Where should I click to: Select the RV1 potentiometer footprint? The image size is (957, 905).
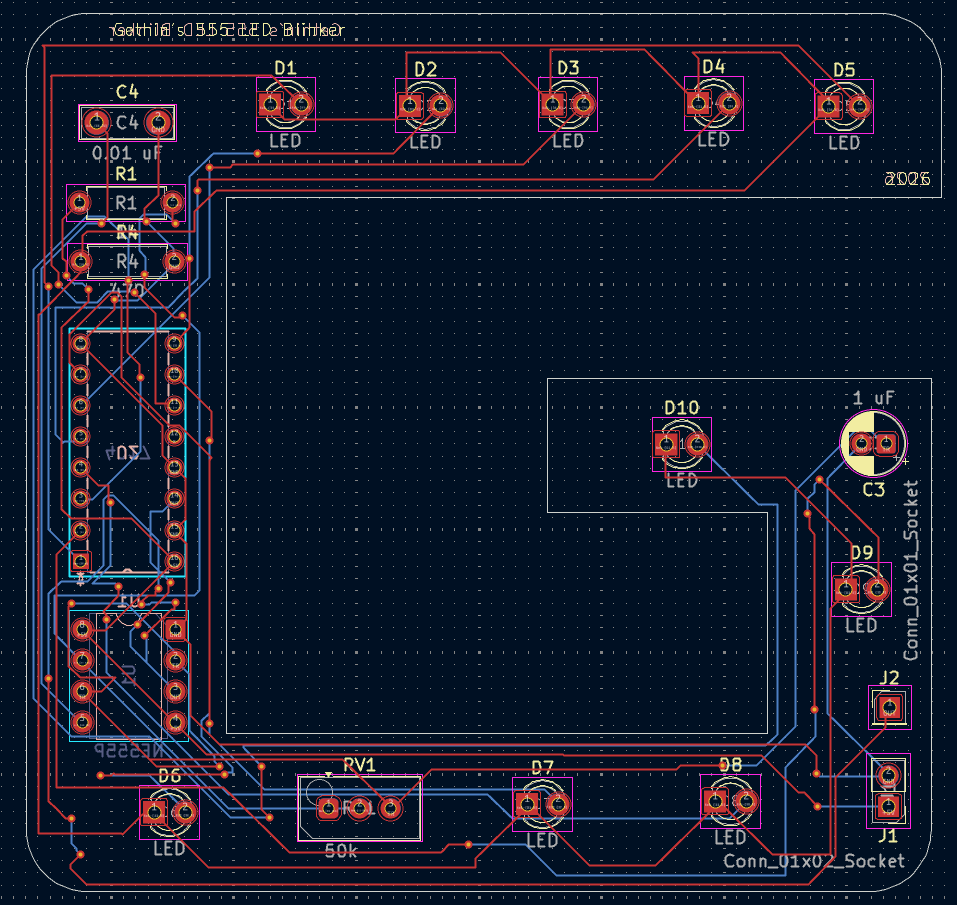coord(359,809)
